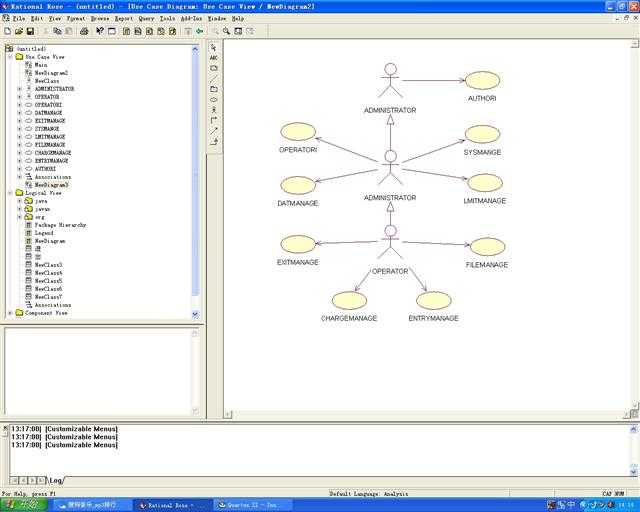Viewport: 640px width, 512px height.
Task: Select the Package tool in the toolbox
Action: pos(213,89)
